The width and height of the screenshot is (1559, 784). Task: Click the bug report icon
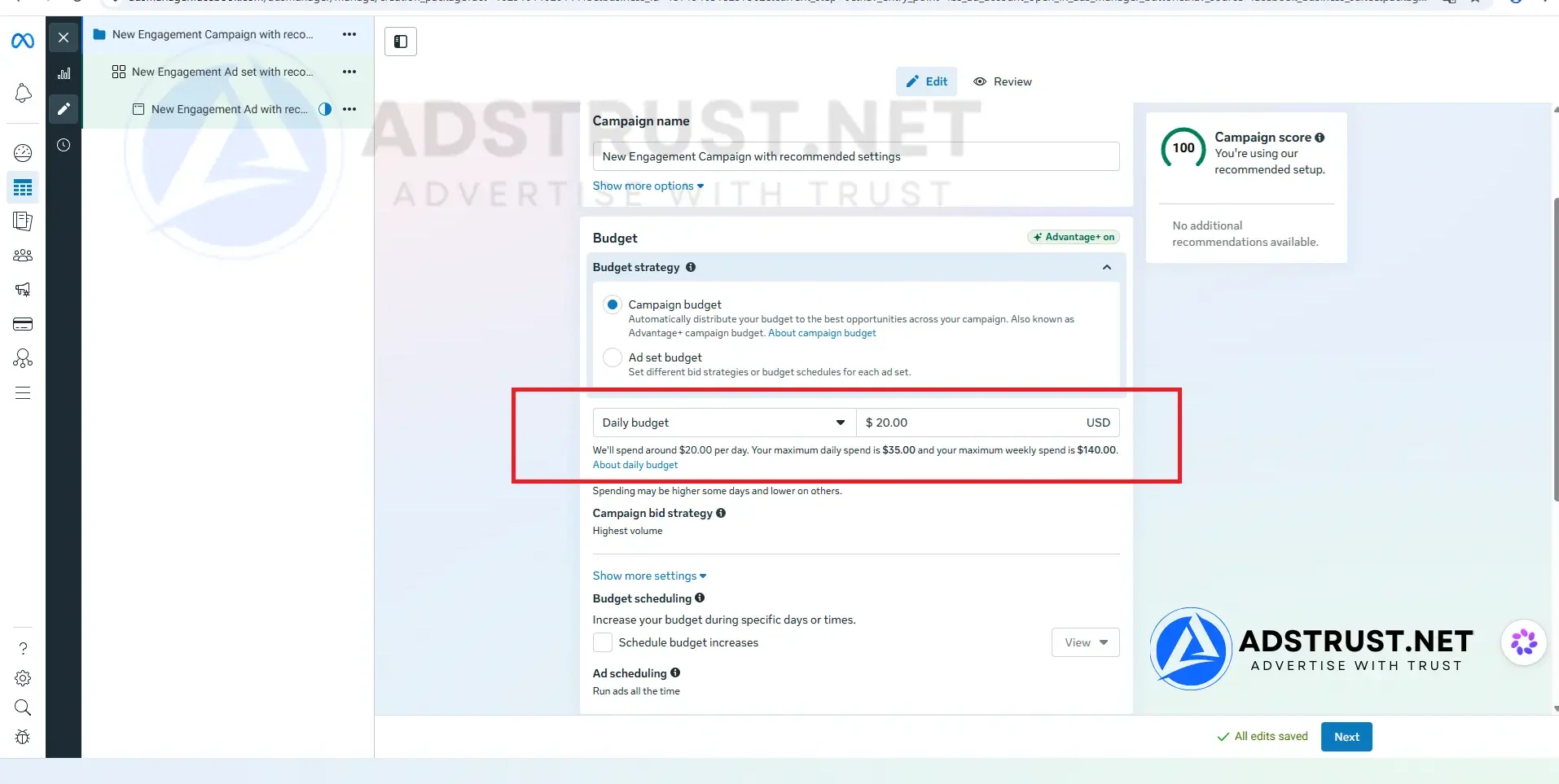[x=23, y=737]
